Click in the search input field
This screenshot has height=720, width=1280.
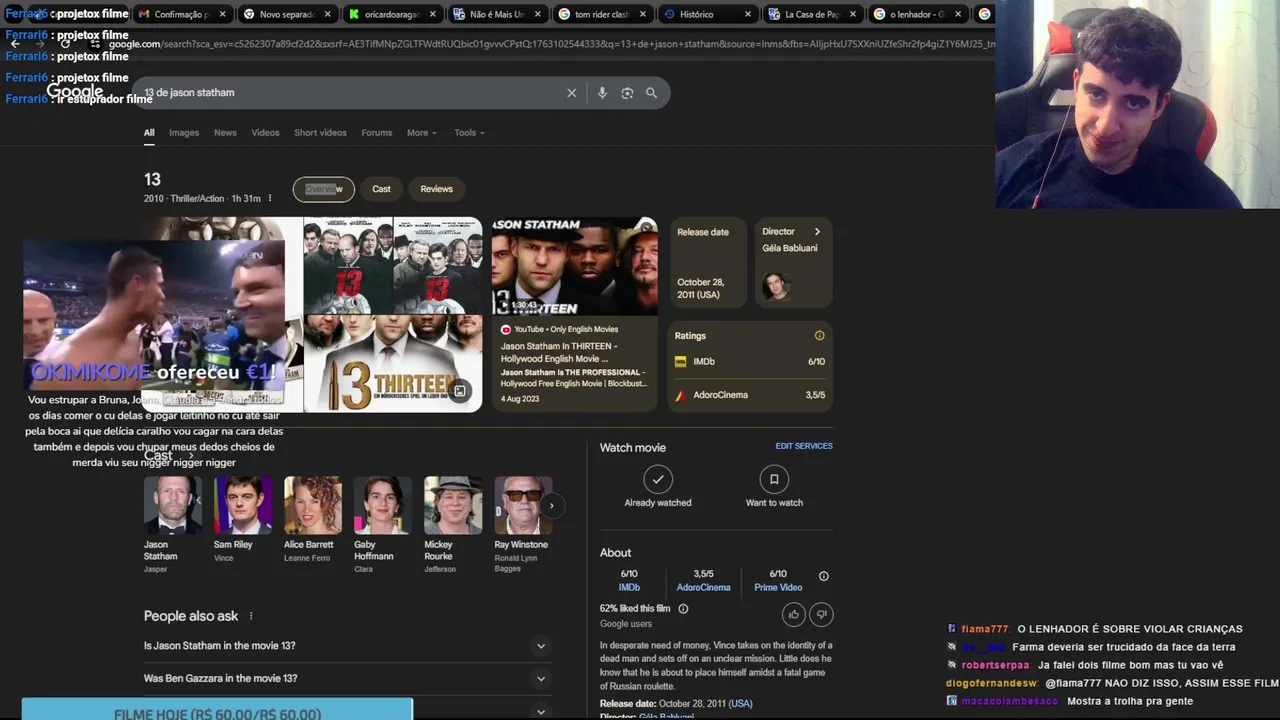[x=350, y=93]
